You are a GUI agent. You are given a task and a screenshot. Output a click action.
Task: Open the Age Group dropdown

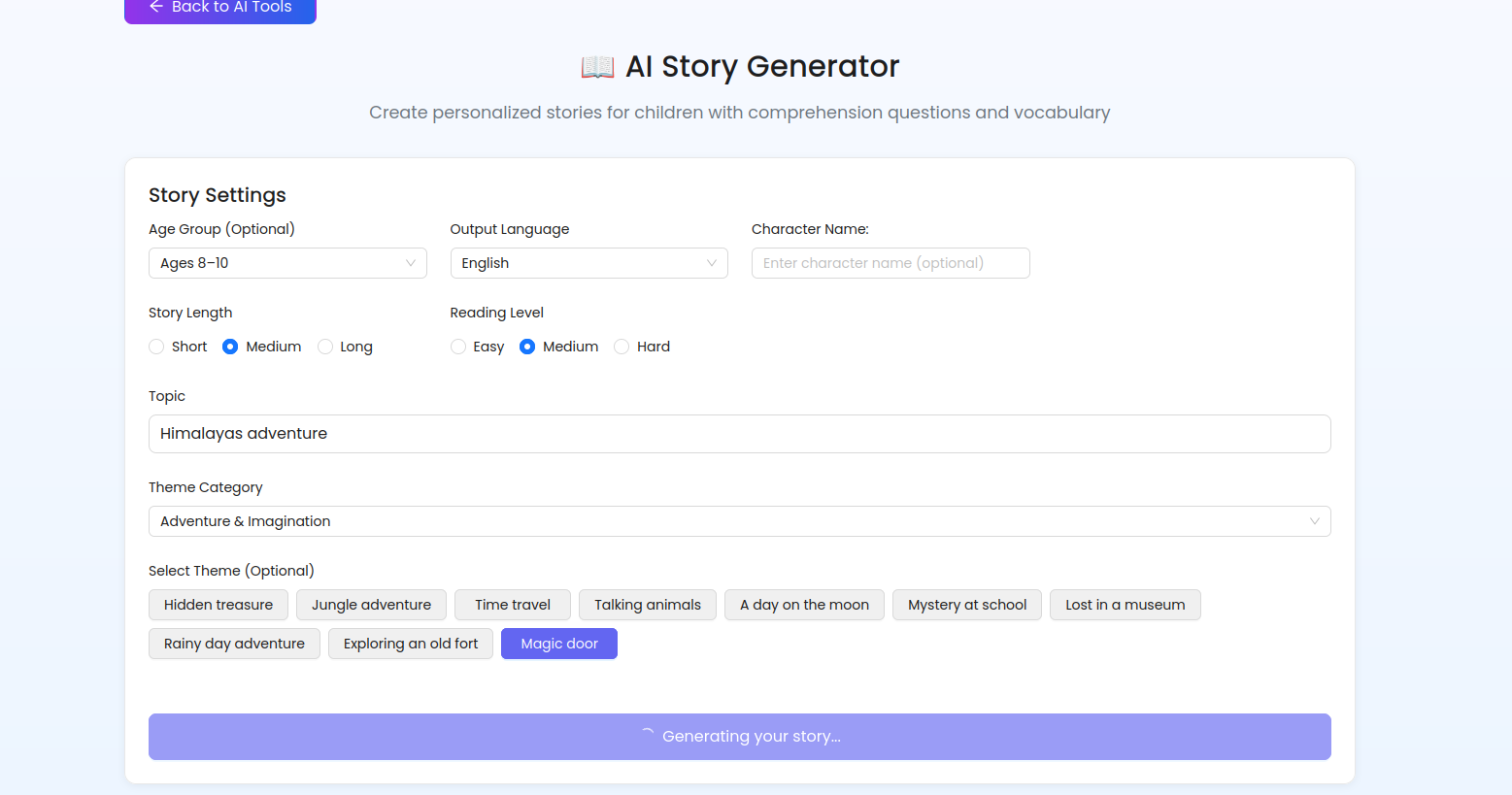287,263
